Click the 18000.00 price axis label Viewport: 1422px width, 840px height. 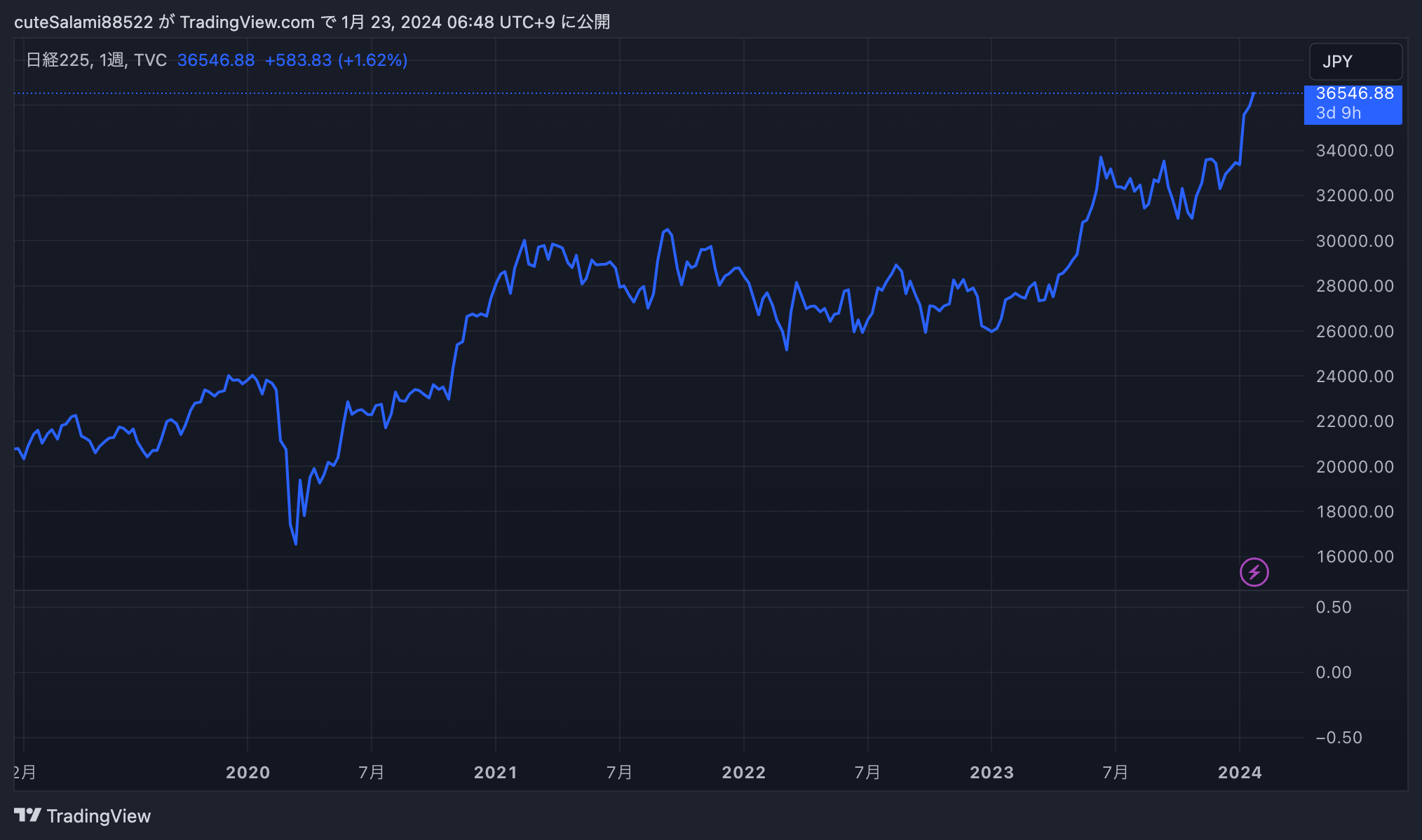coord(1355,512)
